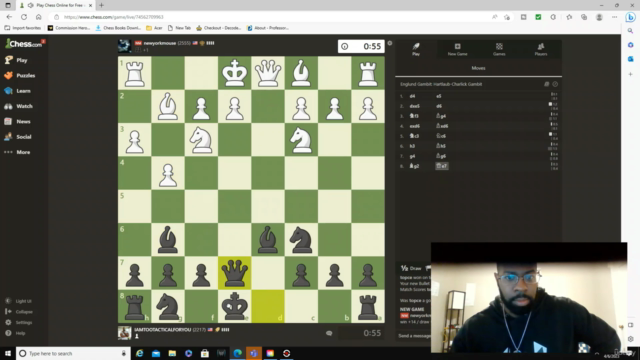Select highlighted move 8... Qe7
Viewport: 640px width, 360px height.
click(x=442, y=166)
